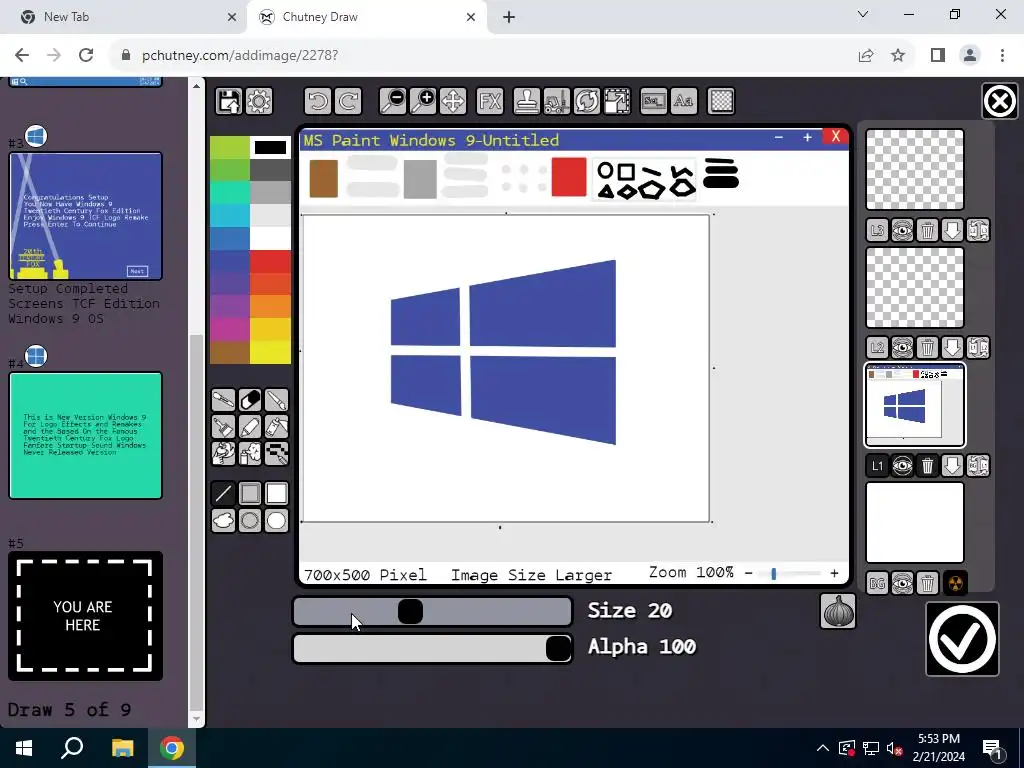The height and width of the screenshot is (768, 1024).
Task: Choose the freeform blob shape
Action: click(223, 520)
